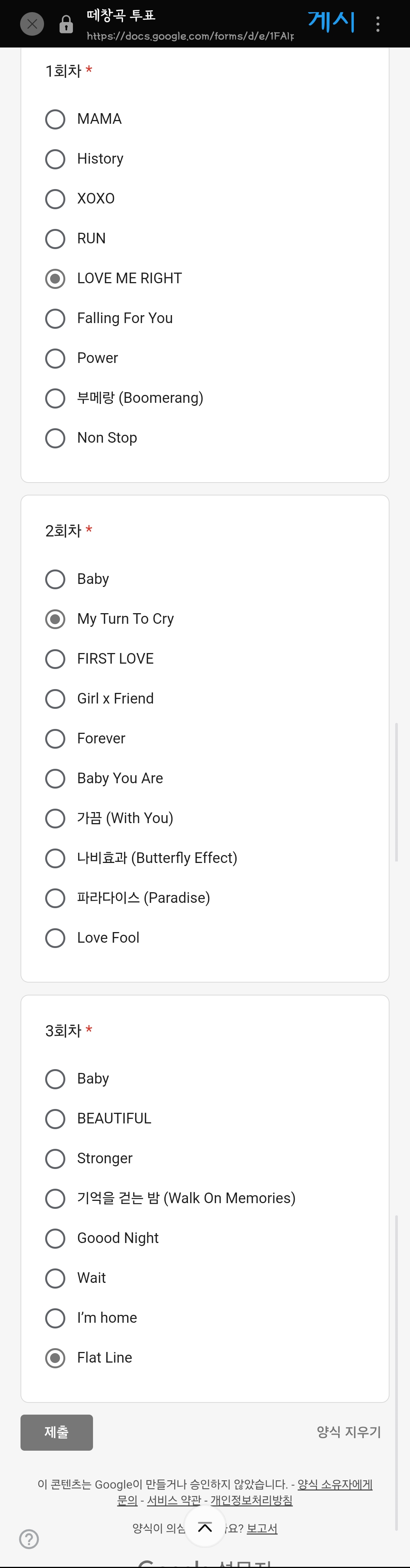Choose Love Fool radio button
Image resolution: width=410 pixels, height=1568 pixels.
click(x=55, y=938)
